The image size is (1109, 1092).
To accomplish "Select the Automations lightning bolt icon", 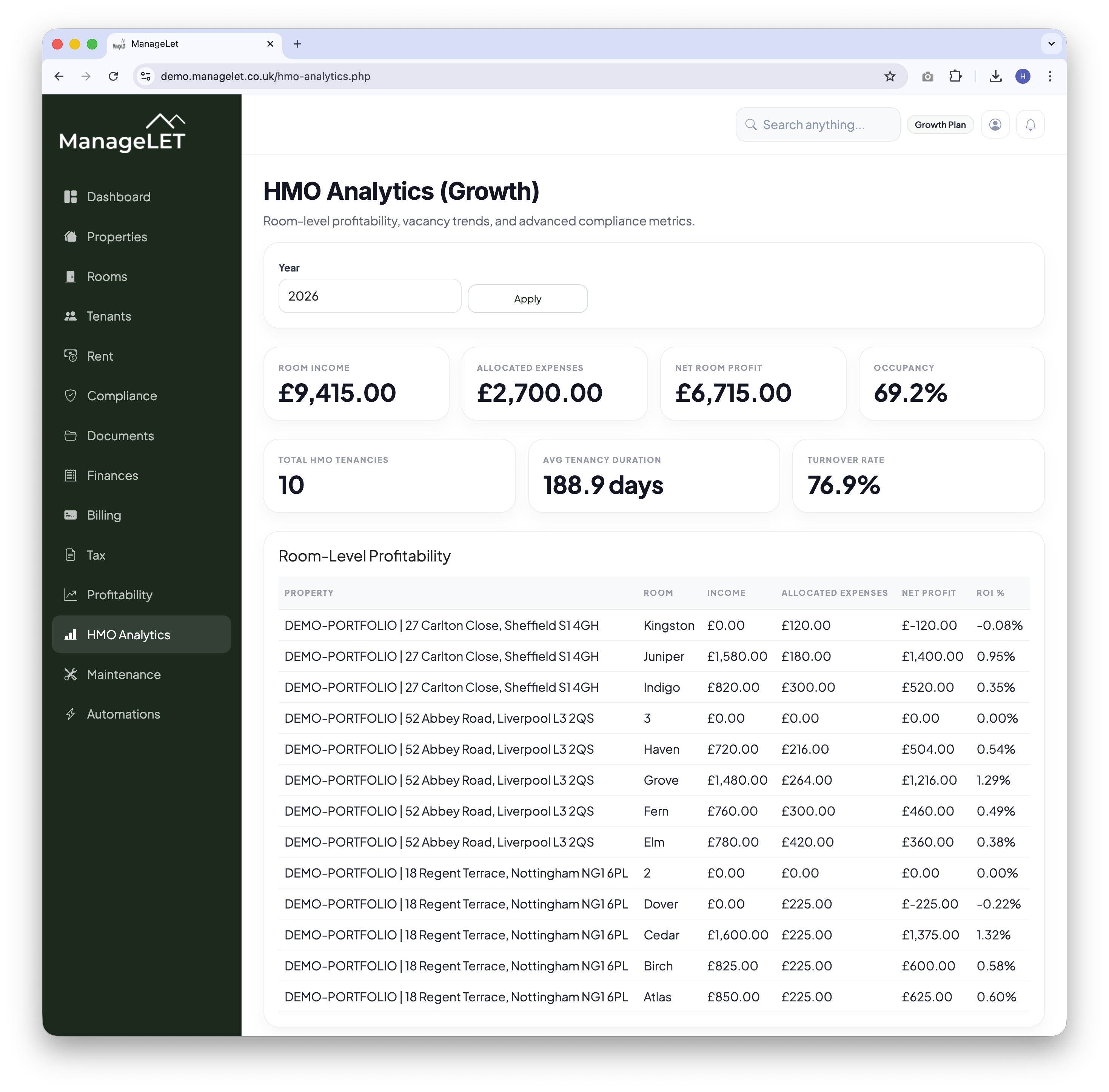I will tap(71, 714).
